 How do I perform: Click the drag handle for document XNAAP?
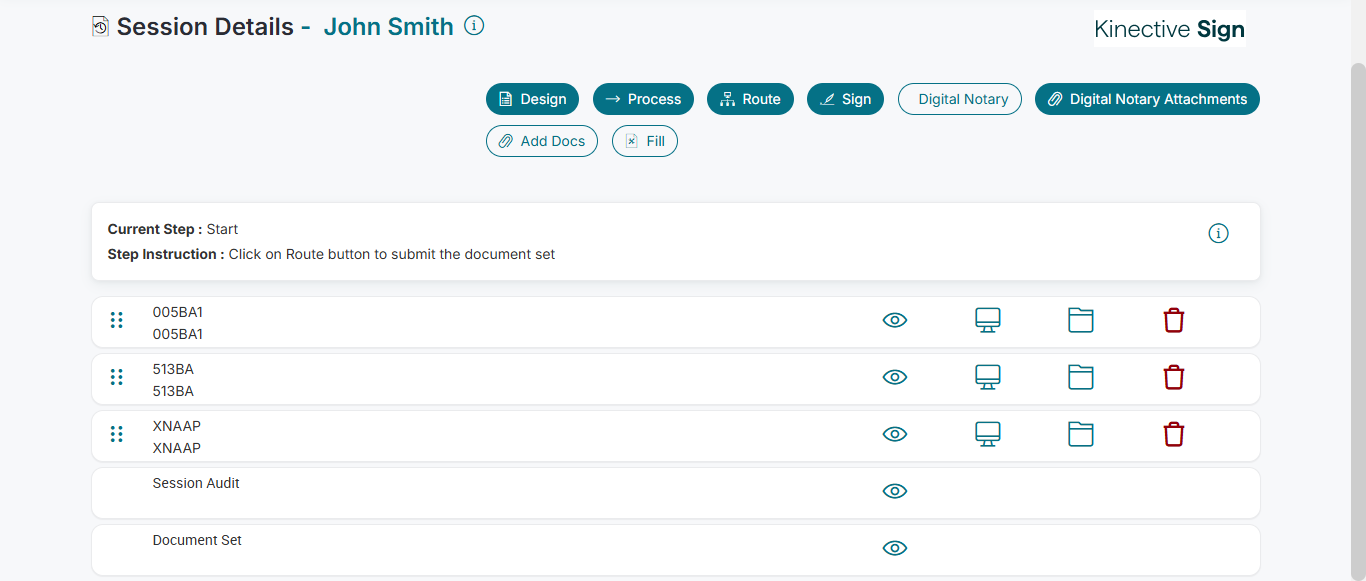point(116,434)
